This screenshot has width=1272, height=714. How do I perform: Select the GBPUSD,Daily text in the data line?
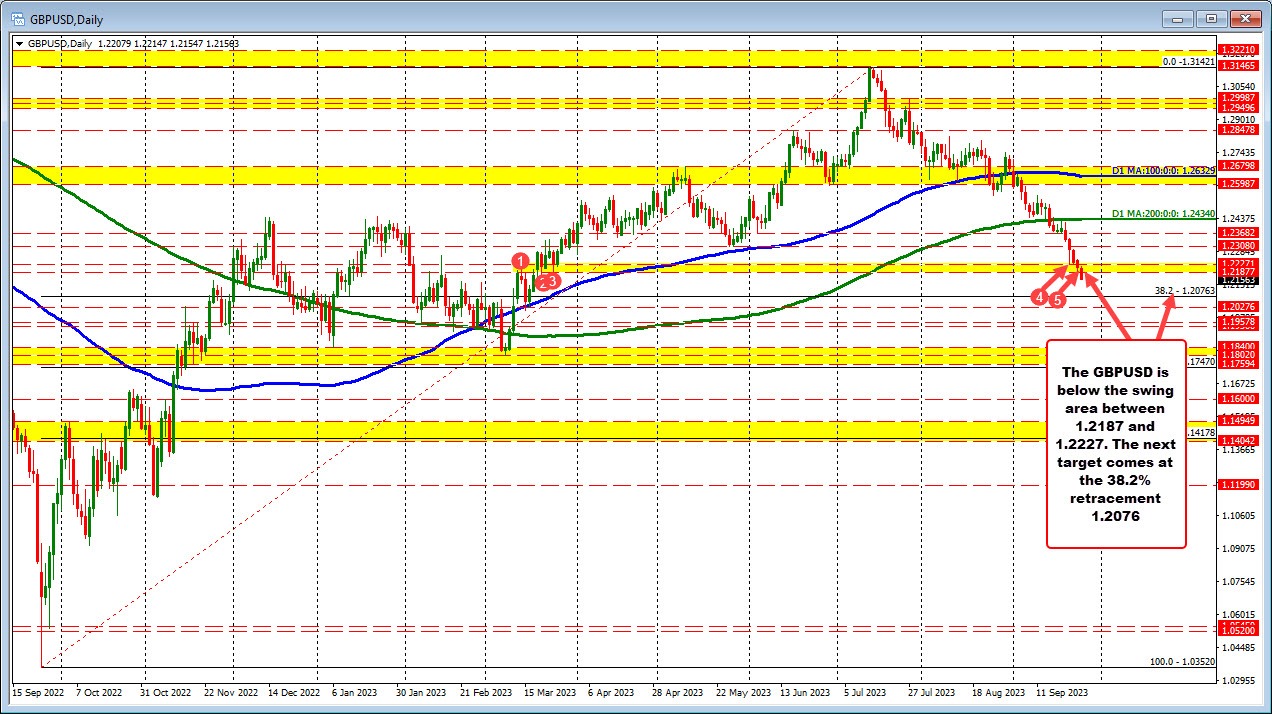coord(60,43)
